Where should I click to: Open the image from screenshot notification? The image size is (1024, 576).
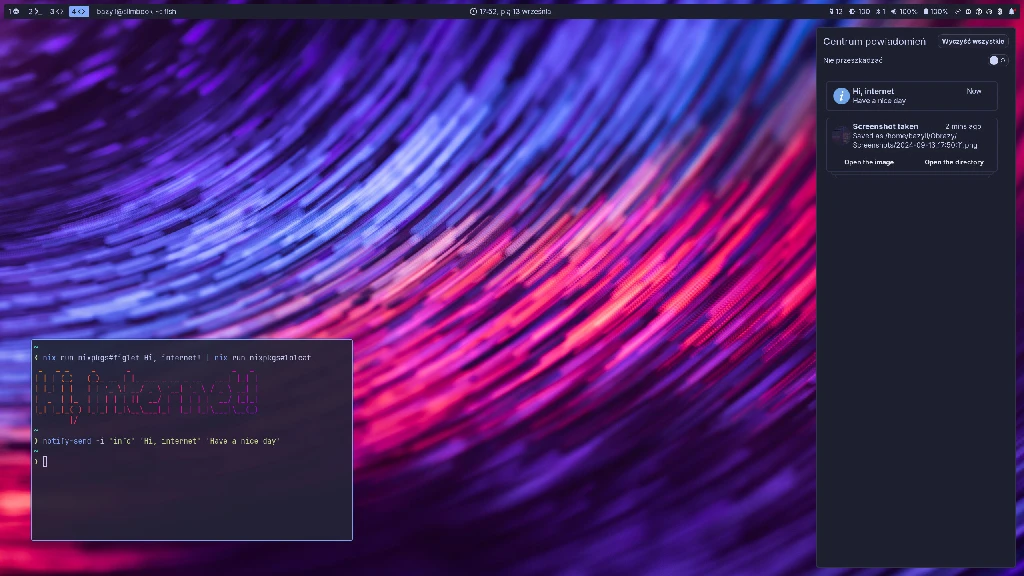pos(869,162)
